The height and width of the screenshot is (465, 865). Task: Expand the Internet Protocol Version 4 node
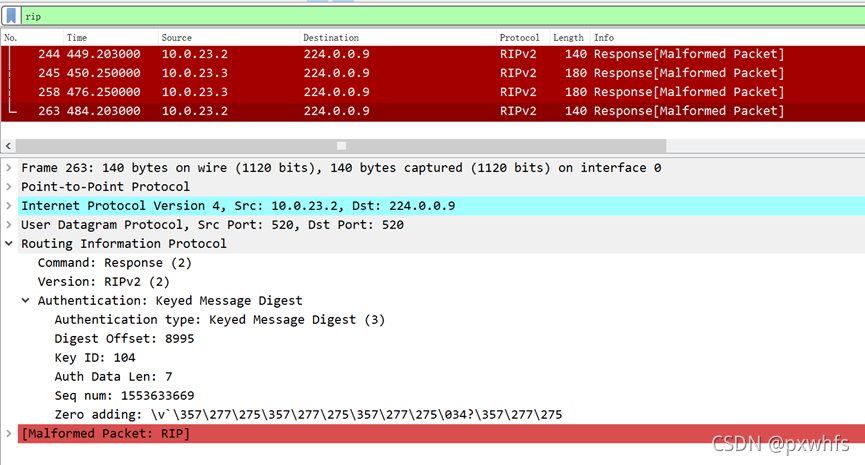point(9,206)
